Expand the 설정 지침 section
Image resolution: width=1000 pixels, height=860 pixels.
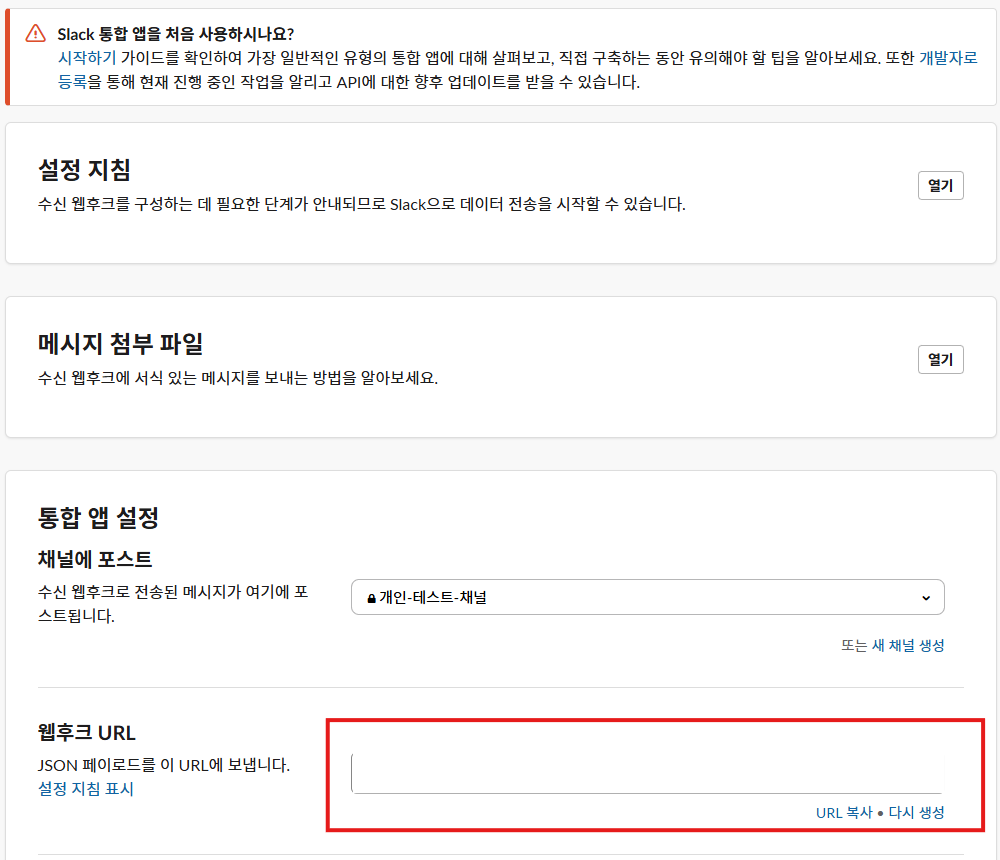click(939, 185)
